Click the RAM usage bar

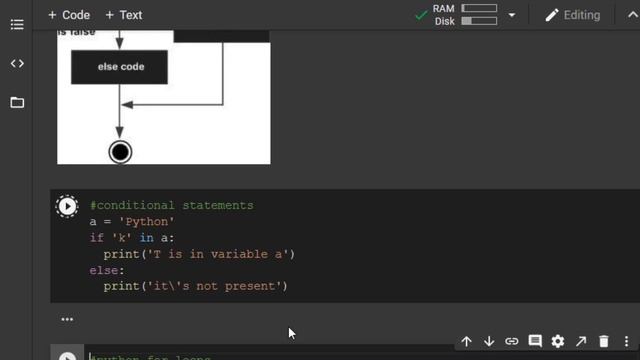tap(479, 8)
